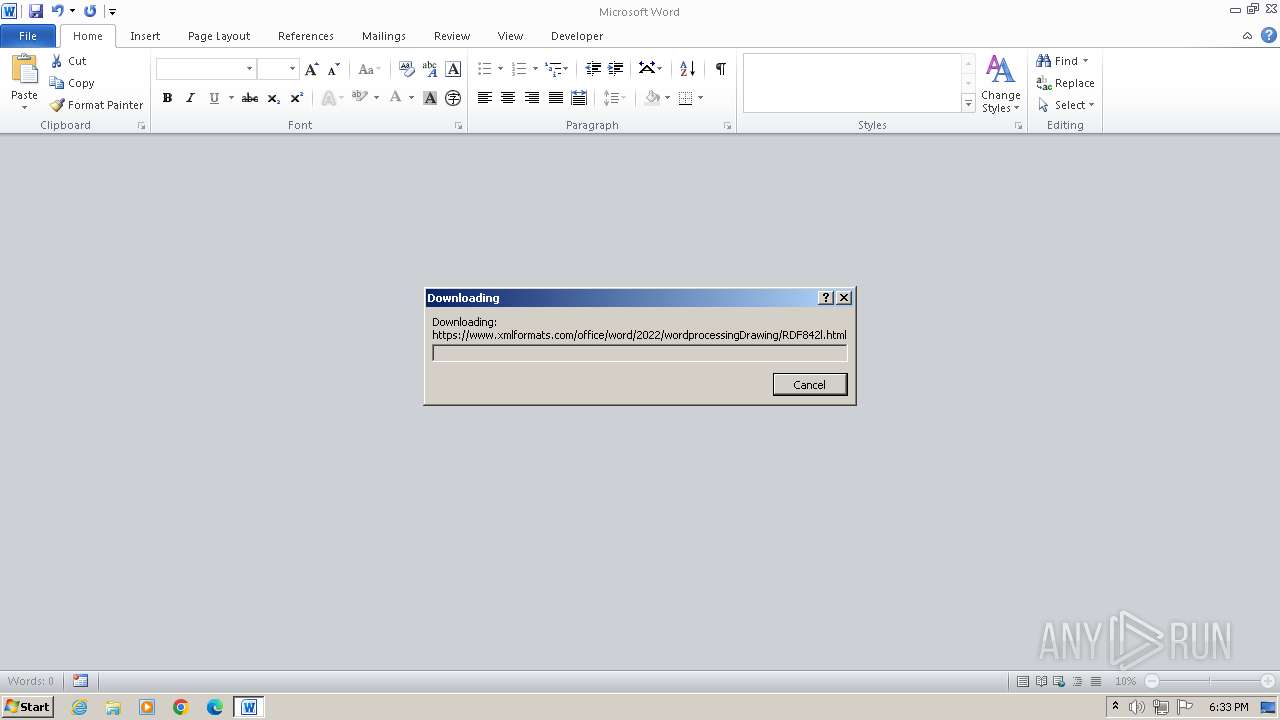Click Character Border icon
This screenshot has width=1280, height=720.
[x=453, y=69]
